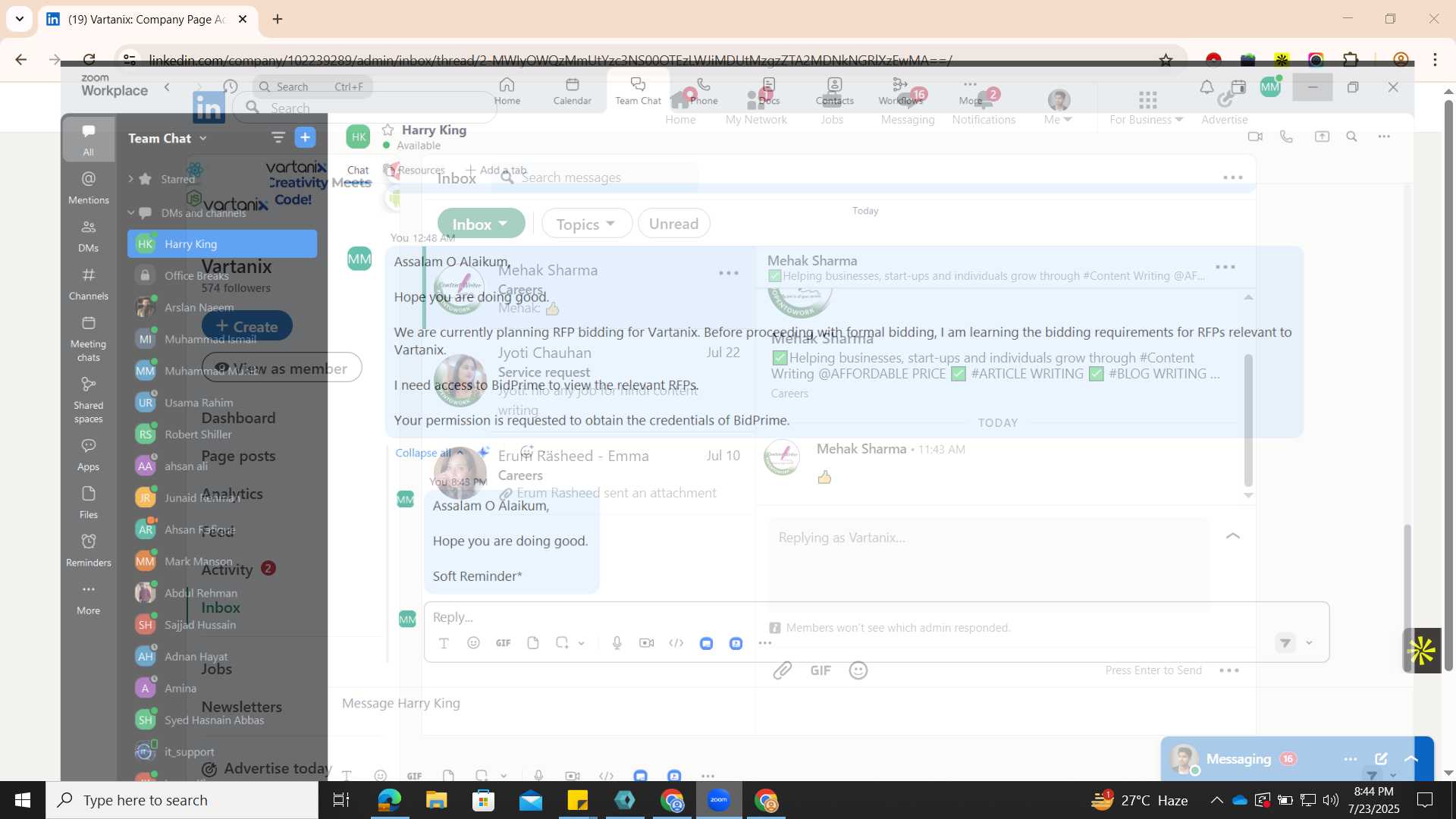The height and width of the screenshot is (819, 1456).
Task: Click the blue new chat plus button
Action: (x=305, y=137)
